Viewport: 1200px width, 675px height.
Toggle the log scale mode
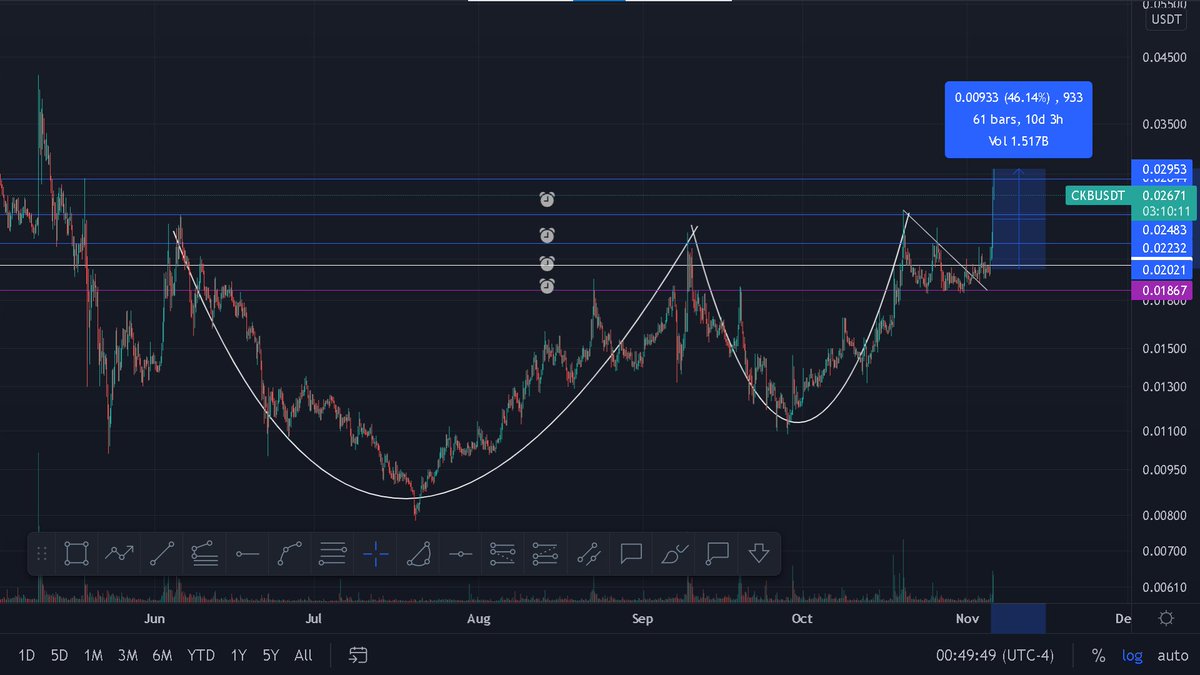[1132, 656]
